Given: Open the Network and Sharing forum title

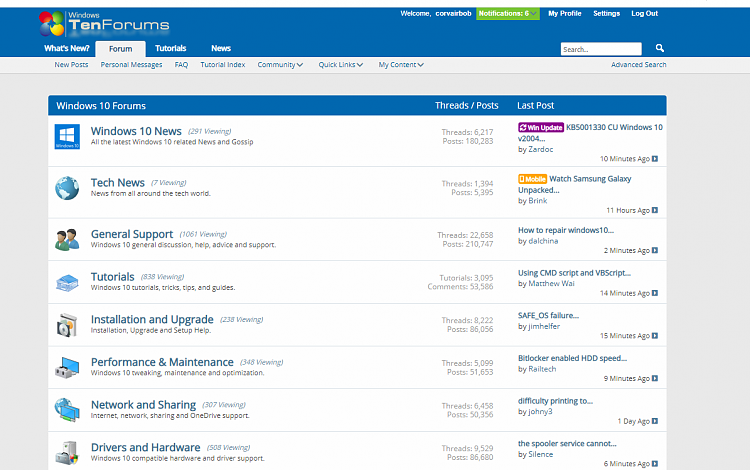Looking at the screenshot, I should coord(143,405).
